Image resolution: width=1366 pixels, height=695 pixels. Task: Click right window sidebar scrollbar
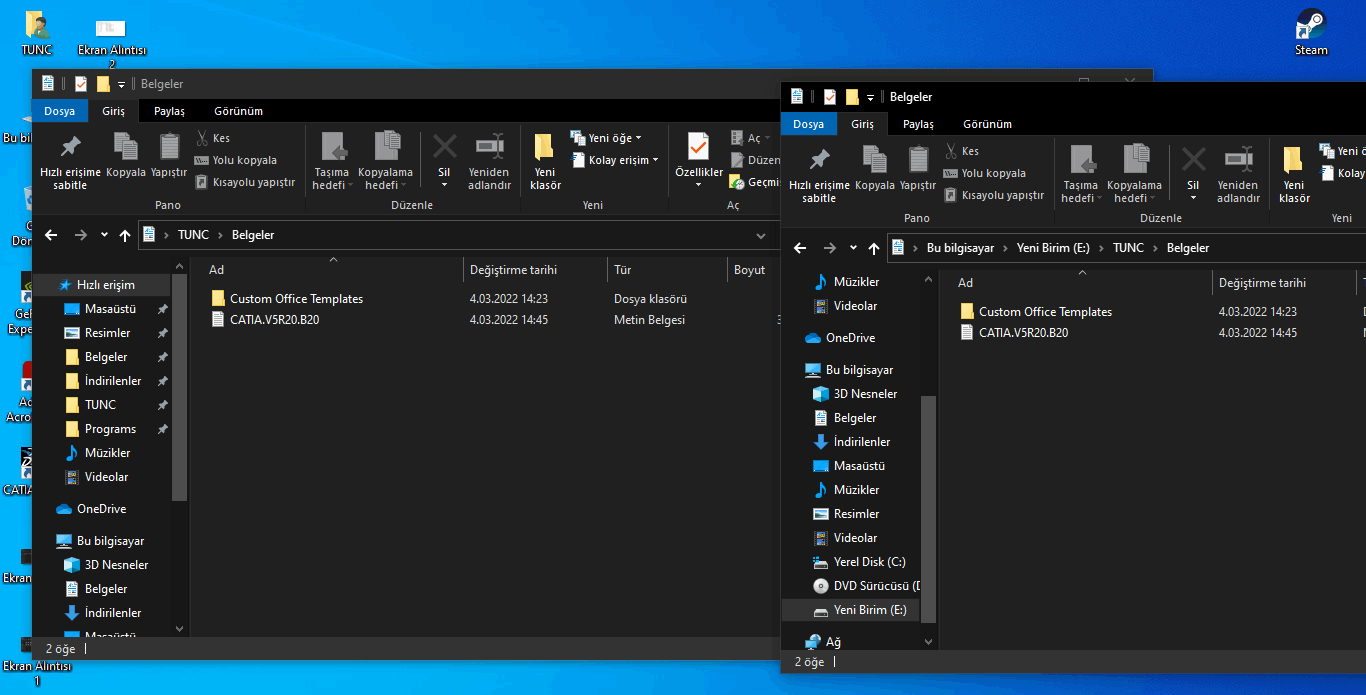coord(928,508)
